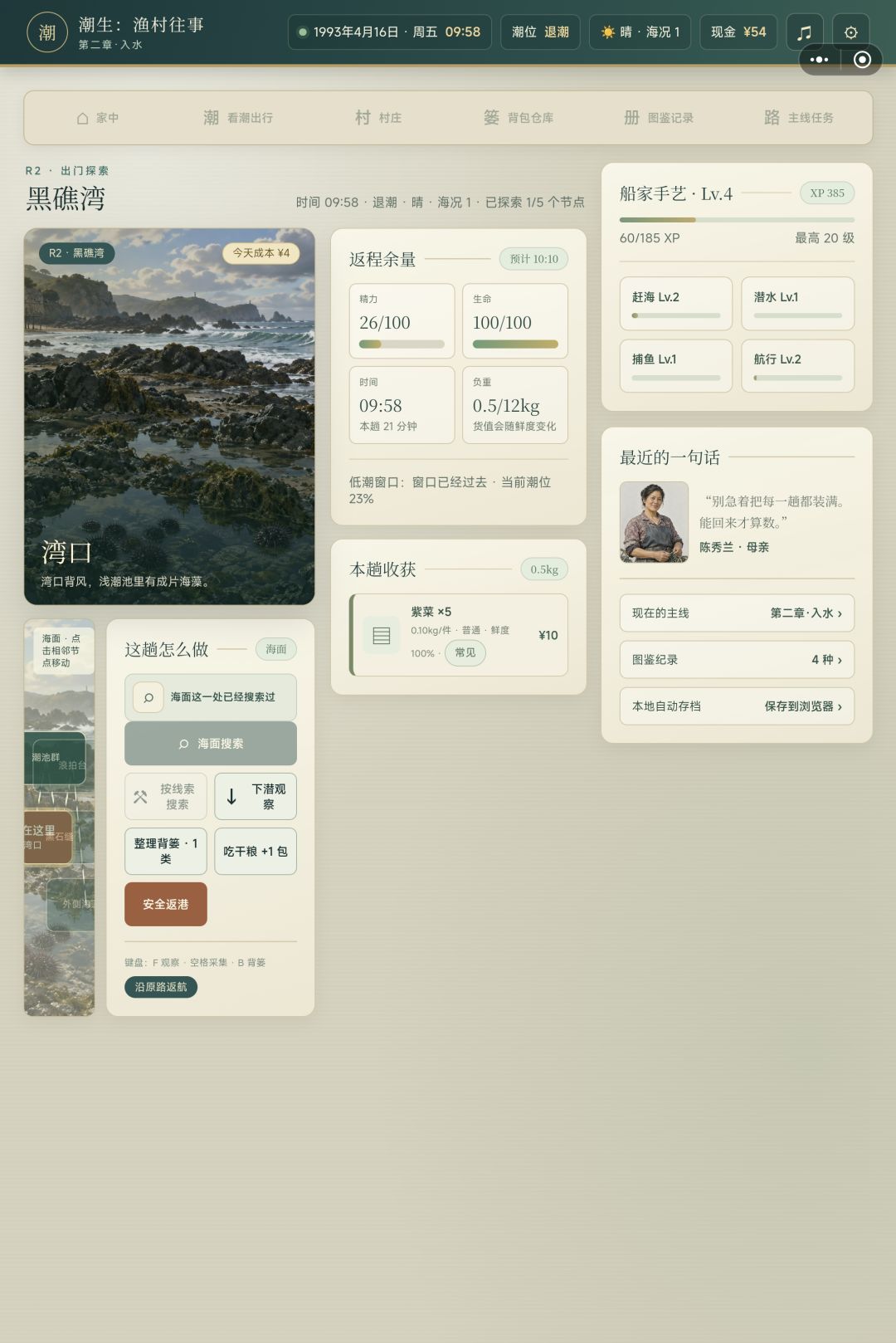Open the mini-program three-dot menu
The width and height of the screenshot is (896, 1343).
point(819,60)
